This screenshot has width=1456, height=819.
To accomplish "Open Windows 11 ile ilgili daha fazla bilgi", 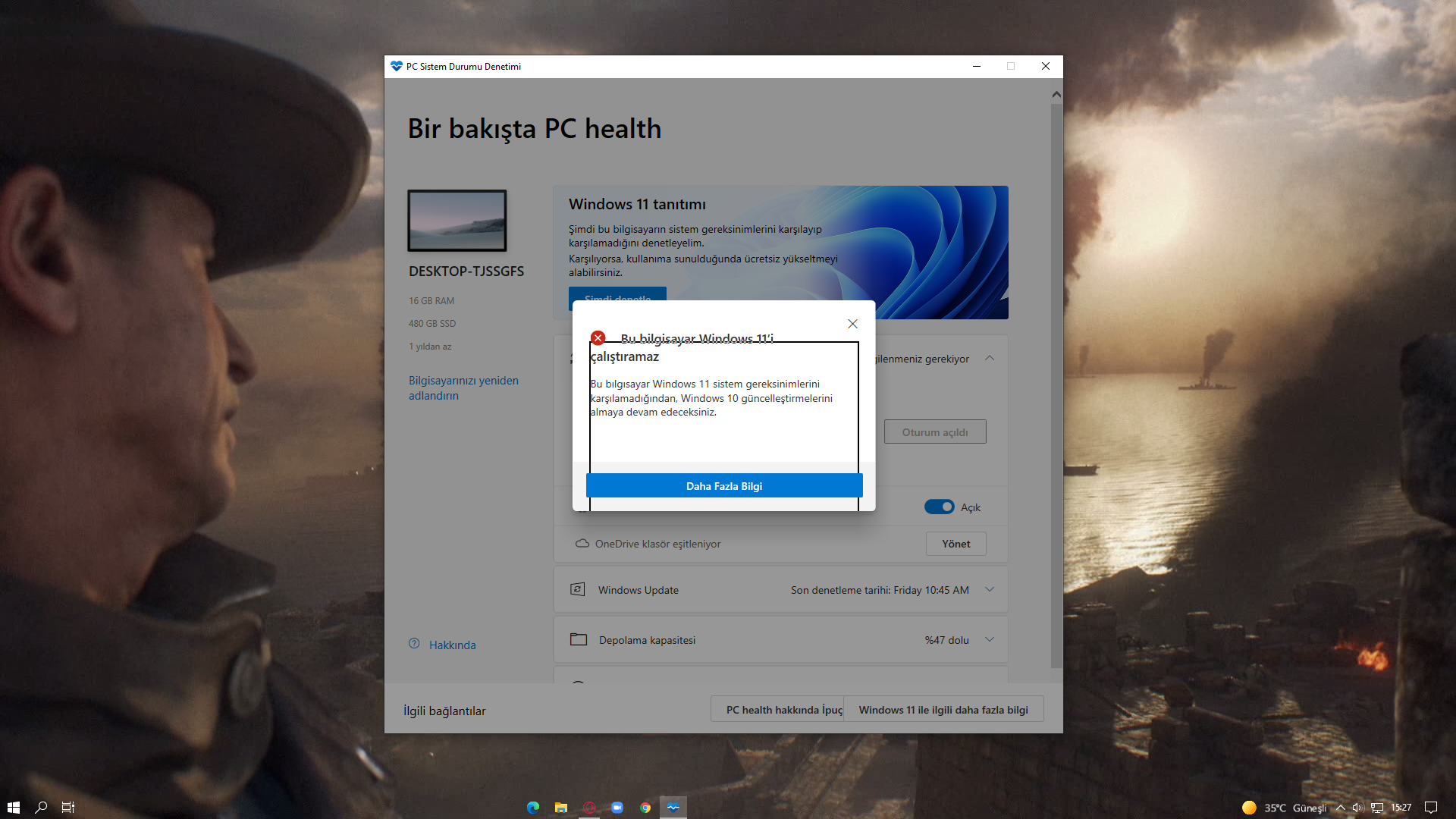I will click(x=943, y=710).
